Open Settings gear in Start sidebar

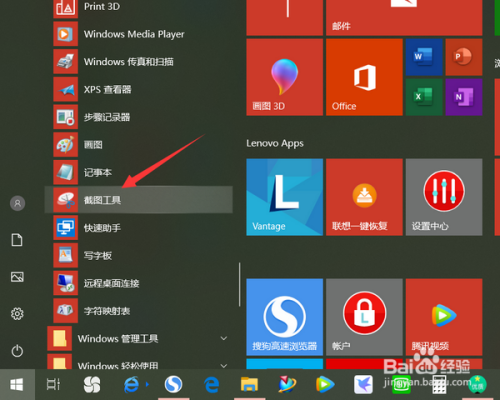(17, 314)
